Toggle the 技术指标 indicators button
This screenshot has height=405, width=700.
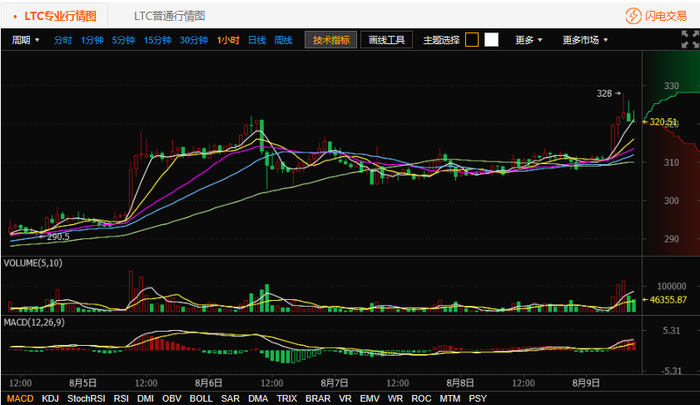(x=331, y=40)
